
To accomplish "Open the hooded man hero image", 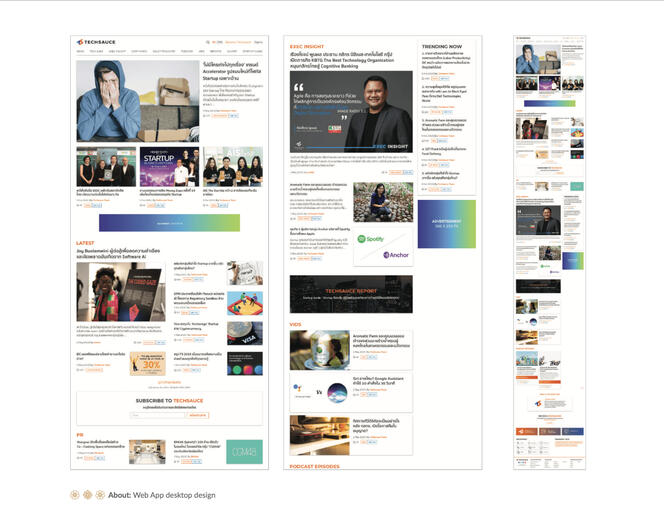I will tap(138, 101).
